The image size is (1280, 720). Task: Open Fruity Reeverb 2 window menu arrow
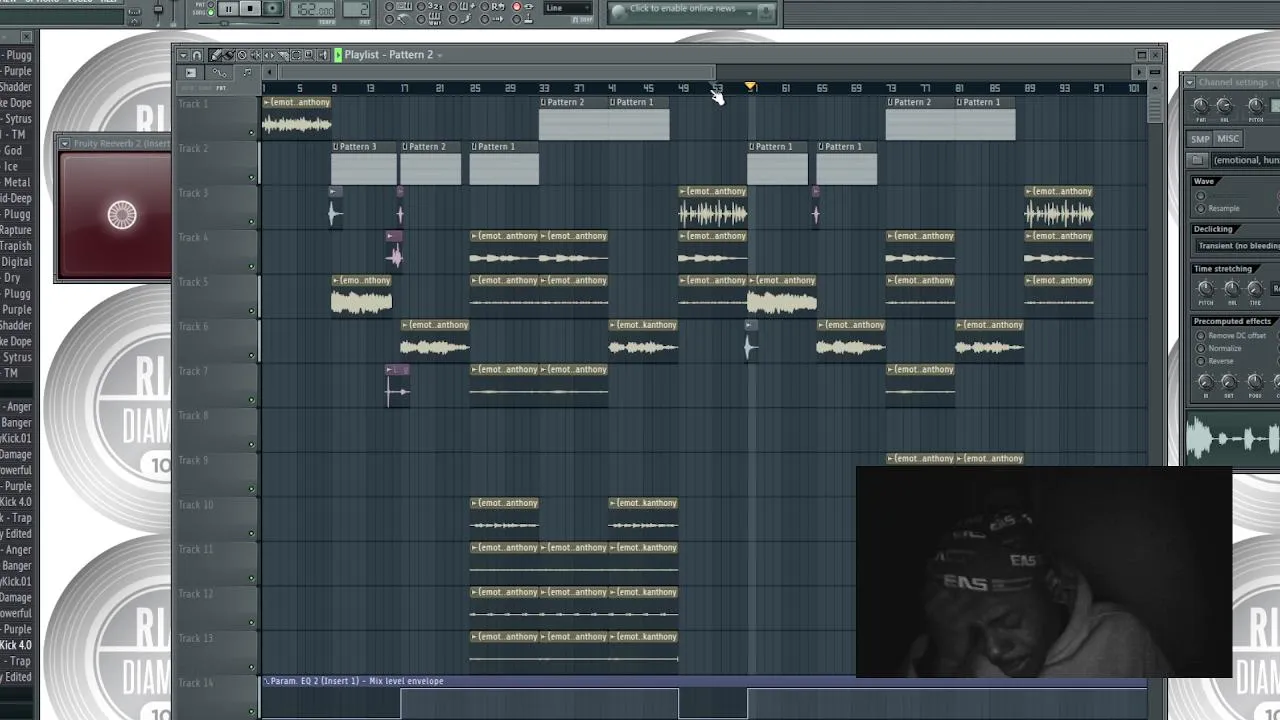tap(64, 143)
